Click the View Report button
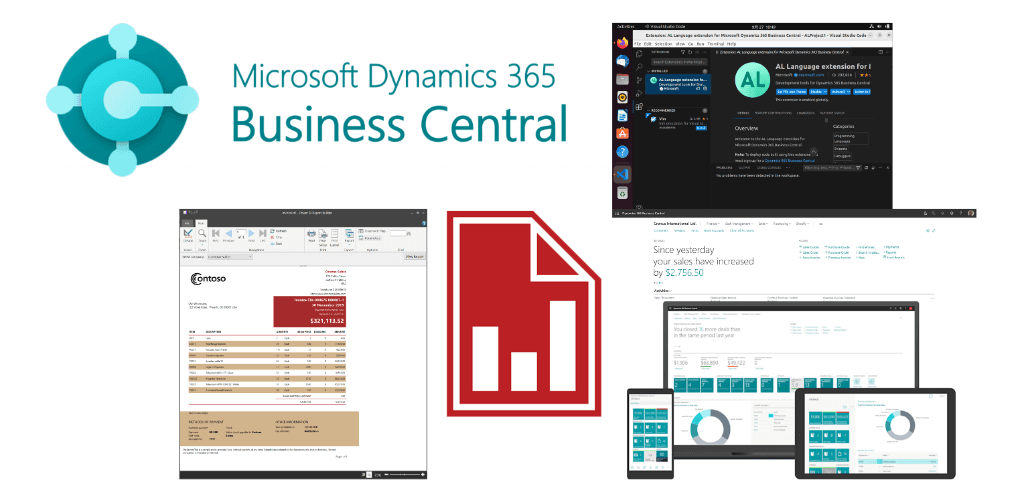Image resolution: width=1024 pixels, height=495 pixels. coord(415,257)
